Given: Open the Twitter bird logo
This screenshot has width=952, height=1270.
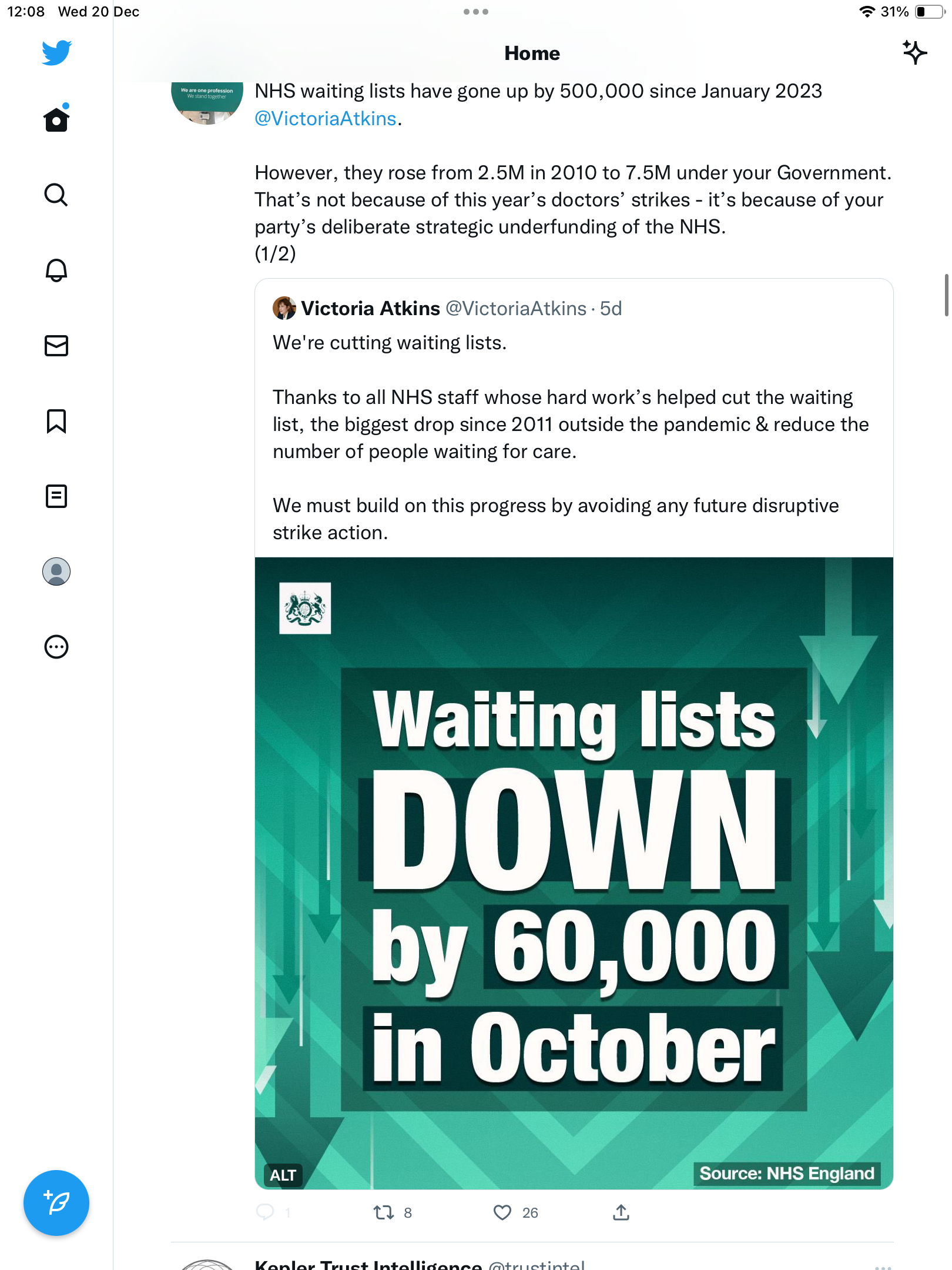Looking at the screenshot, I should pyautogui.click(x=56, y=53).
